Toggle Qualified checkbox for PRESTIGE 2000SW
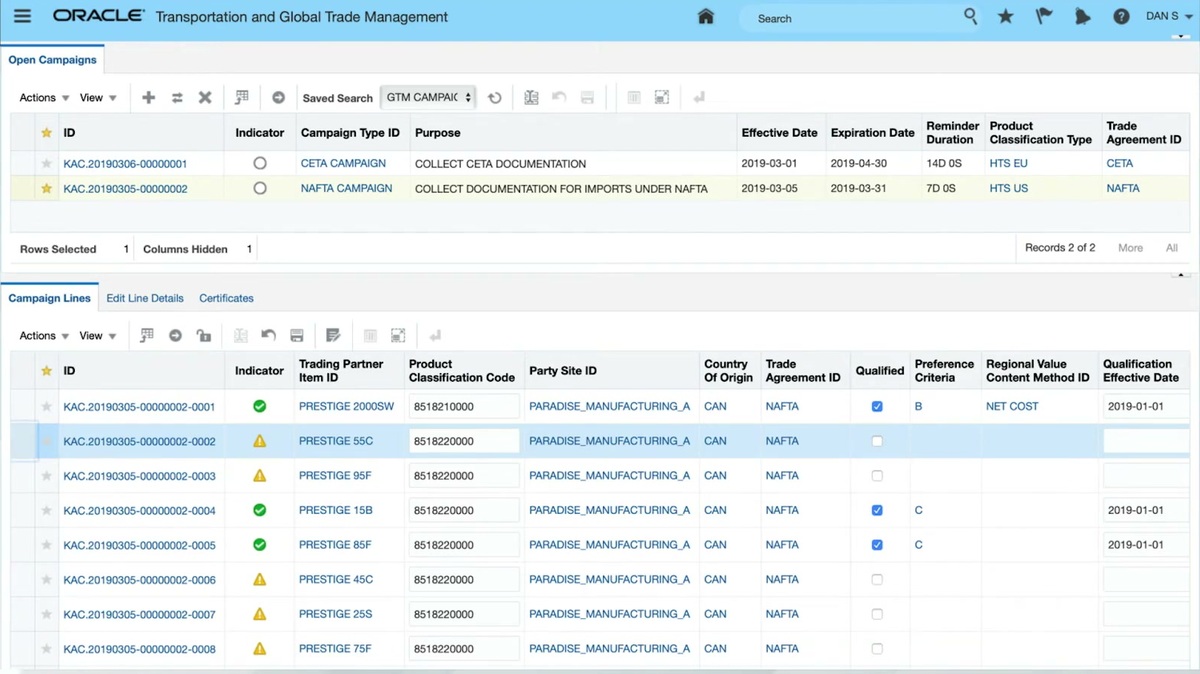Viewport: 1200px width, 674px height. 877,407
